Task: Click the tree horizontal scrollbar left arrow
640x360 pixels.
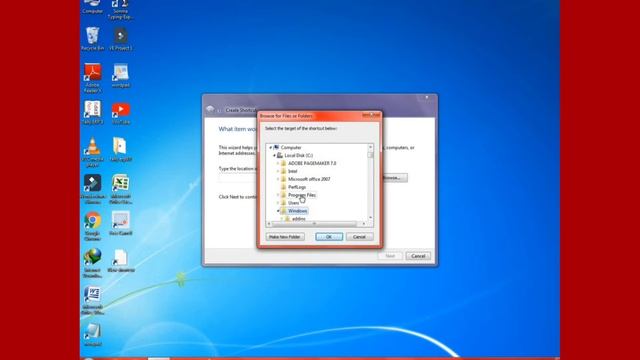Action: pyautogui.click(x=269, y=224)
